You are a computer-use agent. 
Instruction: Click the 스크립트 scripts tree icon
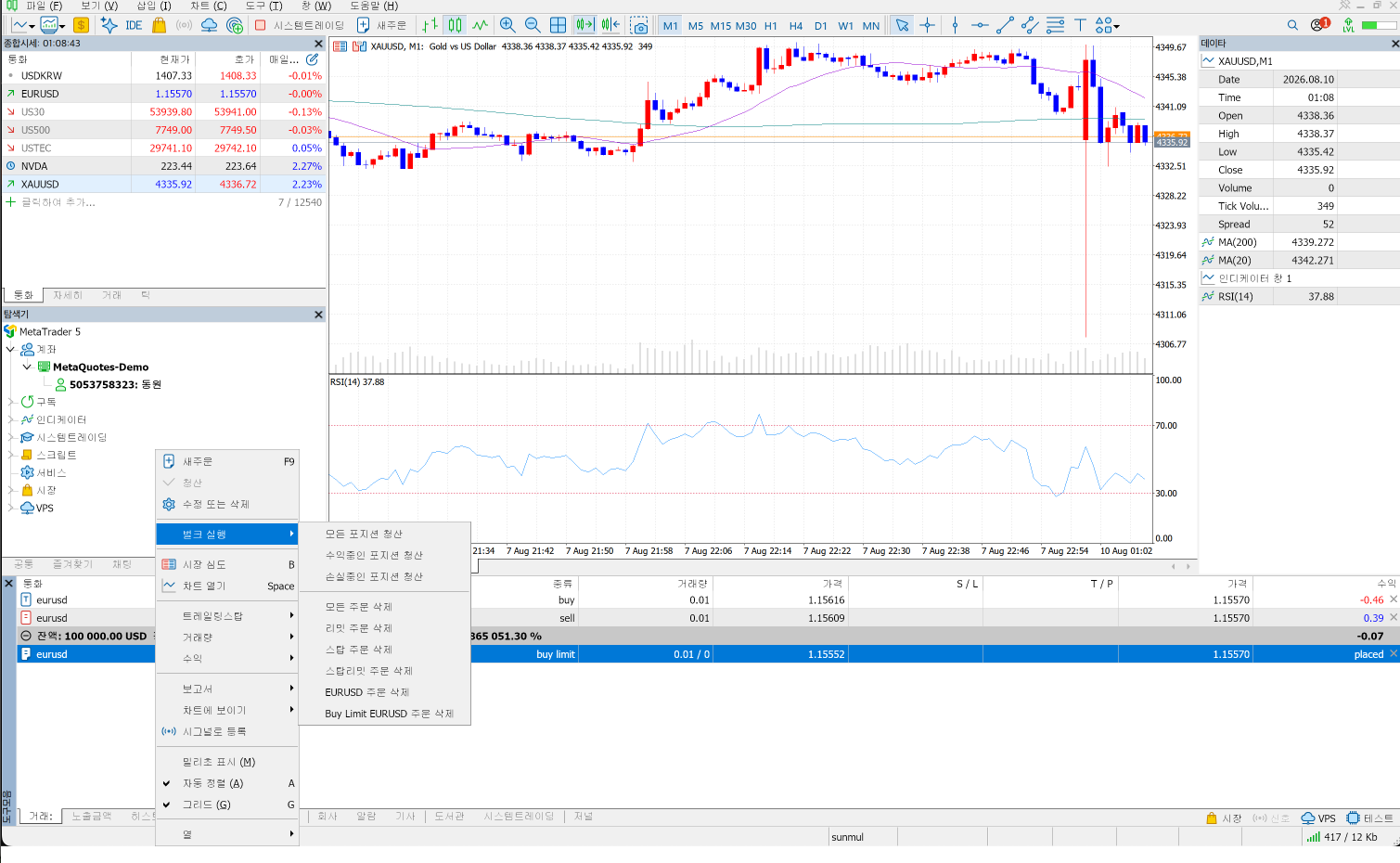(x=27, y=455)
